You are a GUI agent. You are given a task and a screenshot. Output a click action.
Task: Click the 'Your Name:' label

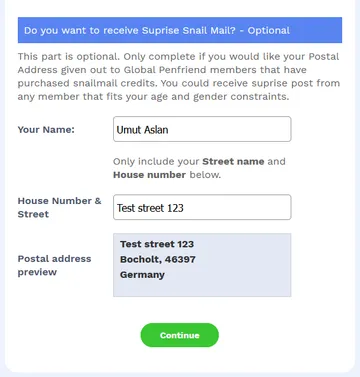pos(46,129)
